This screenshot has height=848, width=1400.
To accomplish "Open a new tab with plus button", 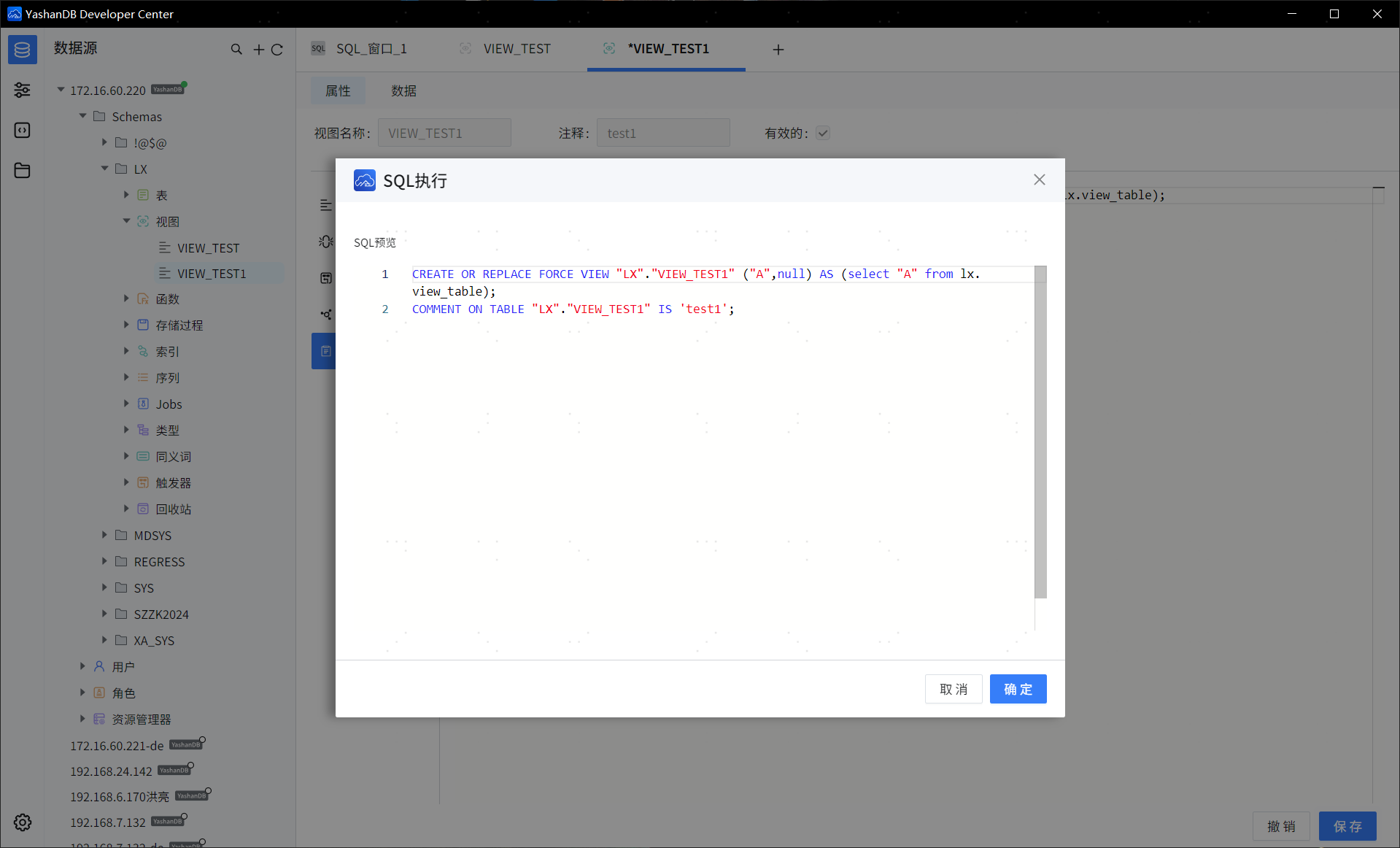I will tap(778, 49).
